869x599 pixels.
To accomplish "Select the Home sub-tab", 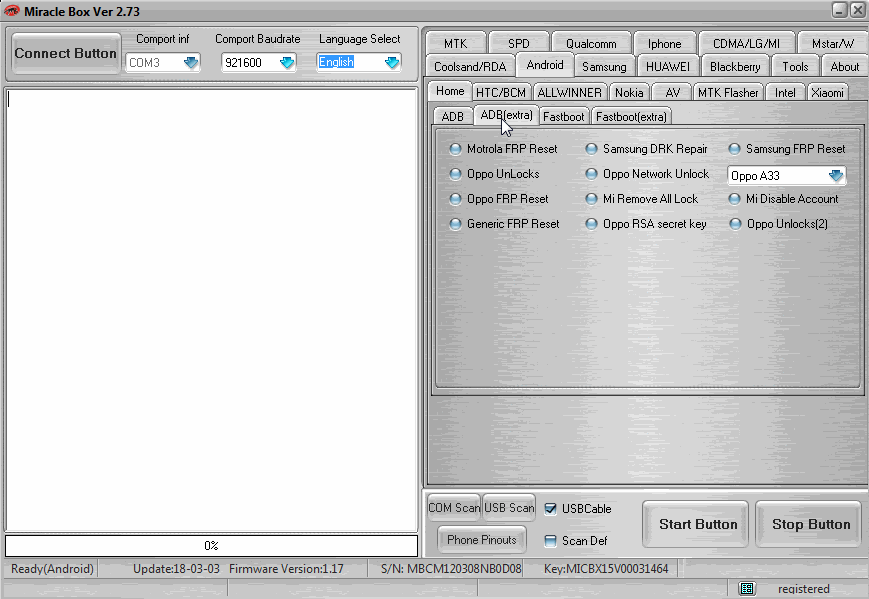I will [x=450, y=91].
